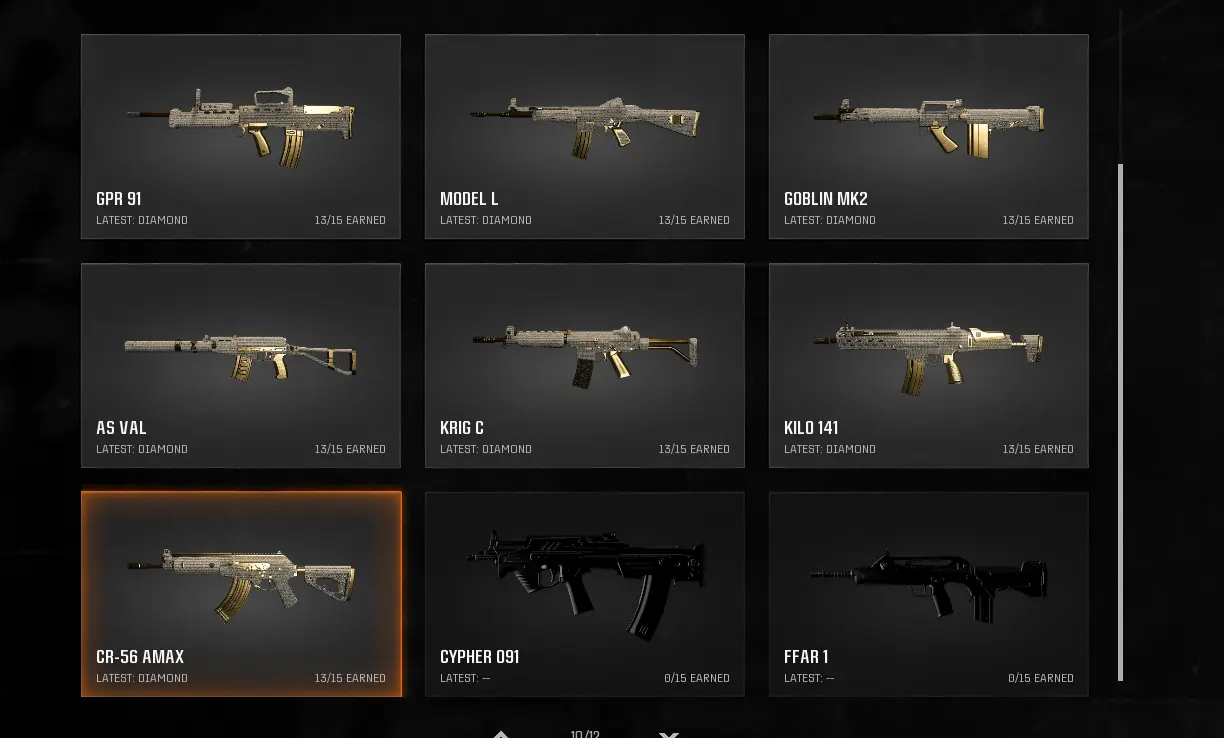Click the partially visible down arrow icon at bottom

tap(669, 734)
